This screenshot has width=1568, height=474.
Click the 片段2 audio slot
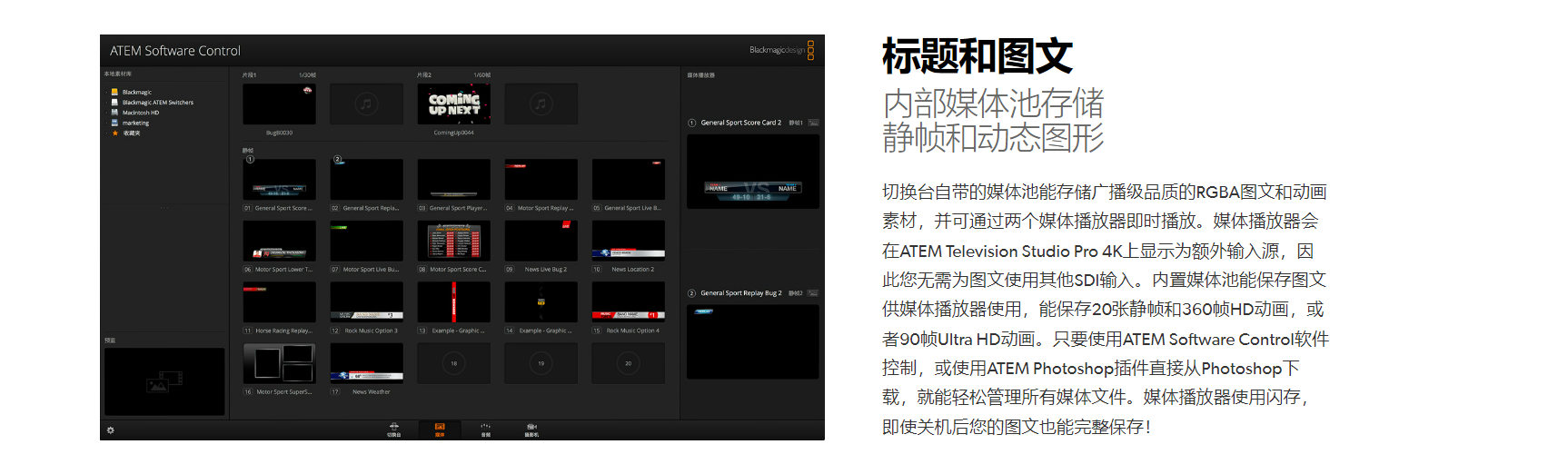pyautogui.click(x=541, y=104)
